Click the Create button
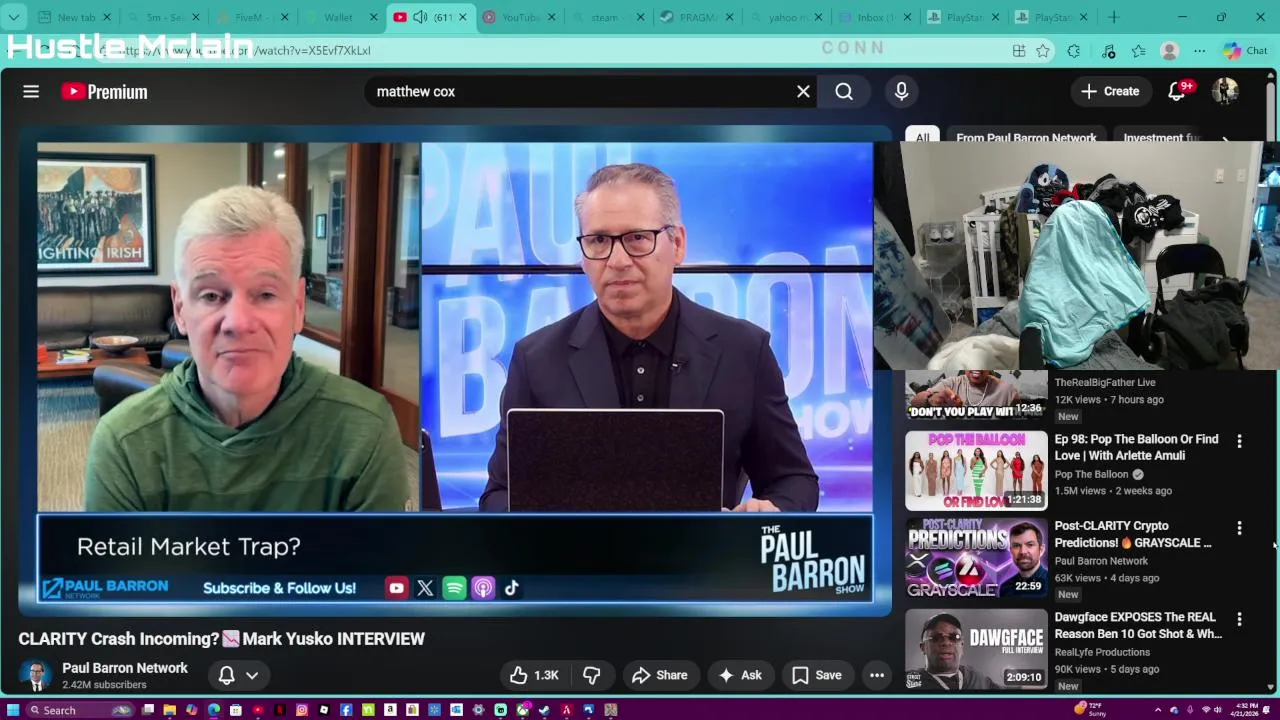The width and height of the screenshot is (1280, 720). tap(1110, 92)
